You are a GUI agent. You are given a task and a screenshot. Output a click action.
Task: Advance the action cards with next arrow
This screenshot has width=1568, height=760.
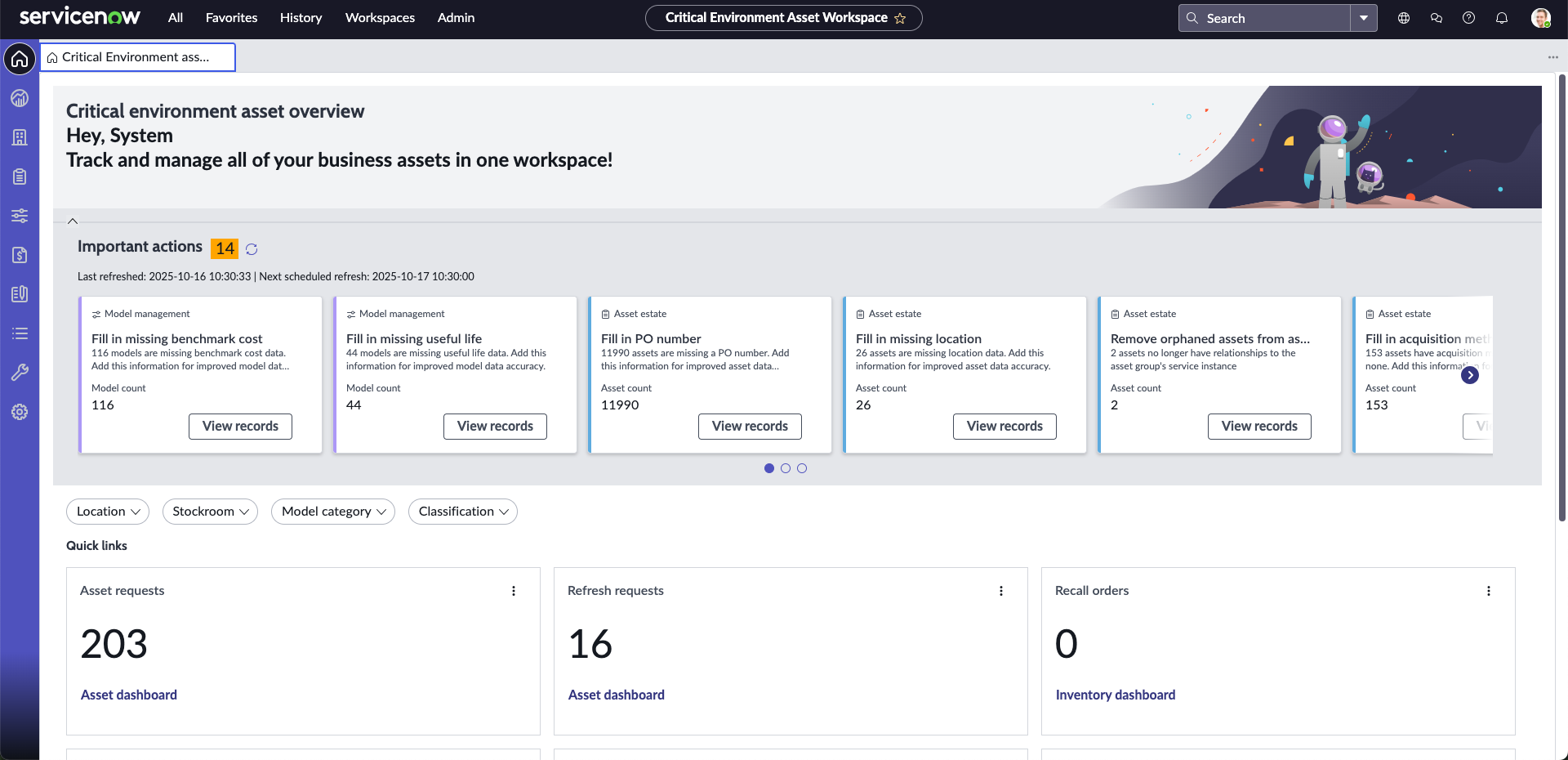[1470, 375]
